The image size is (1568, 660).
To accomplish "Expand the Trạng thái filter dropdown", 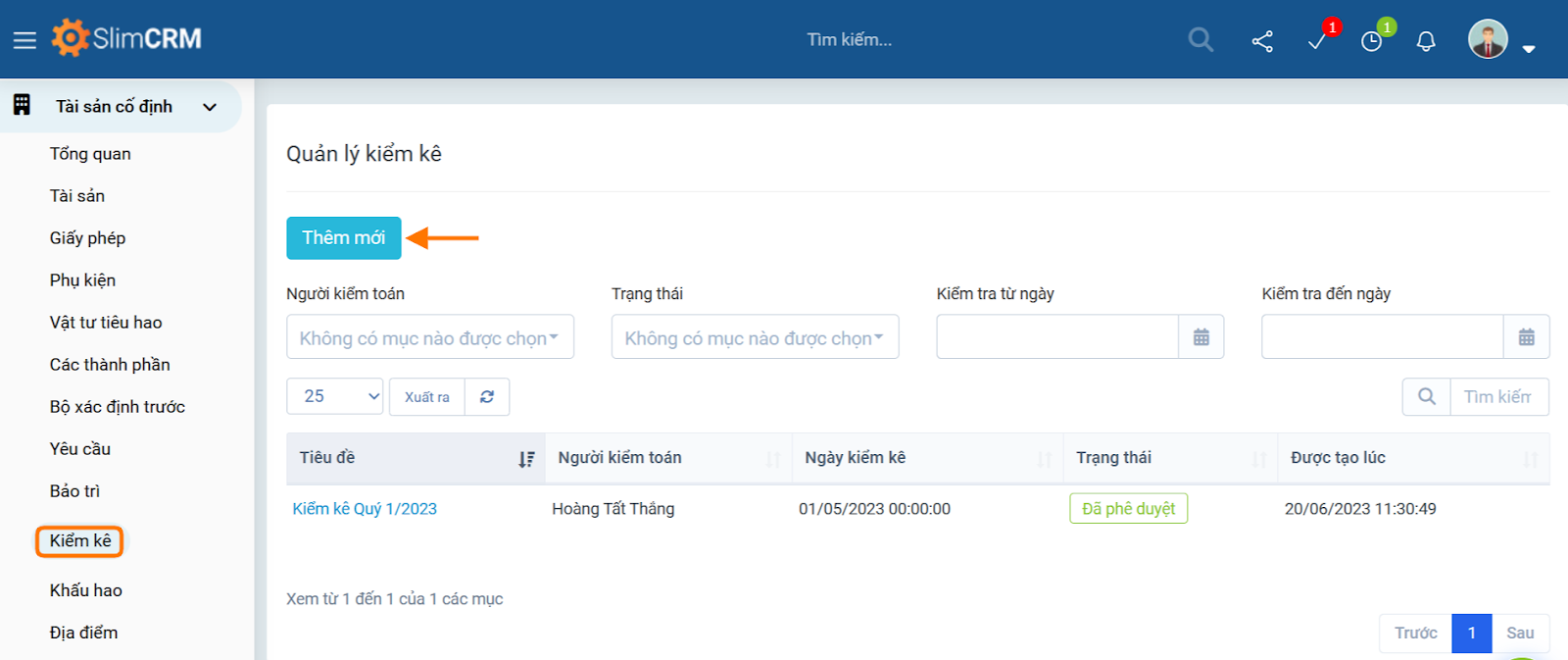I will click(755, 337).
